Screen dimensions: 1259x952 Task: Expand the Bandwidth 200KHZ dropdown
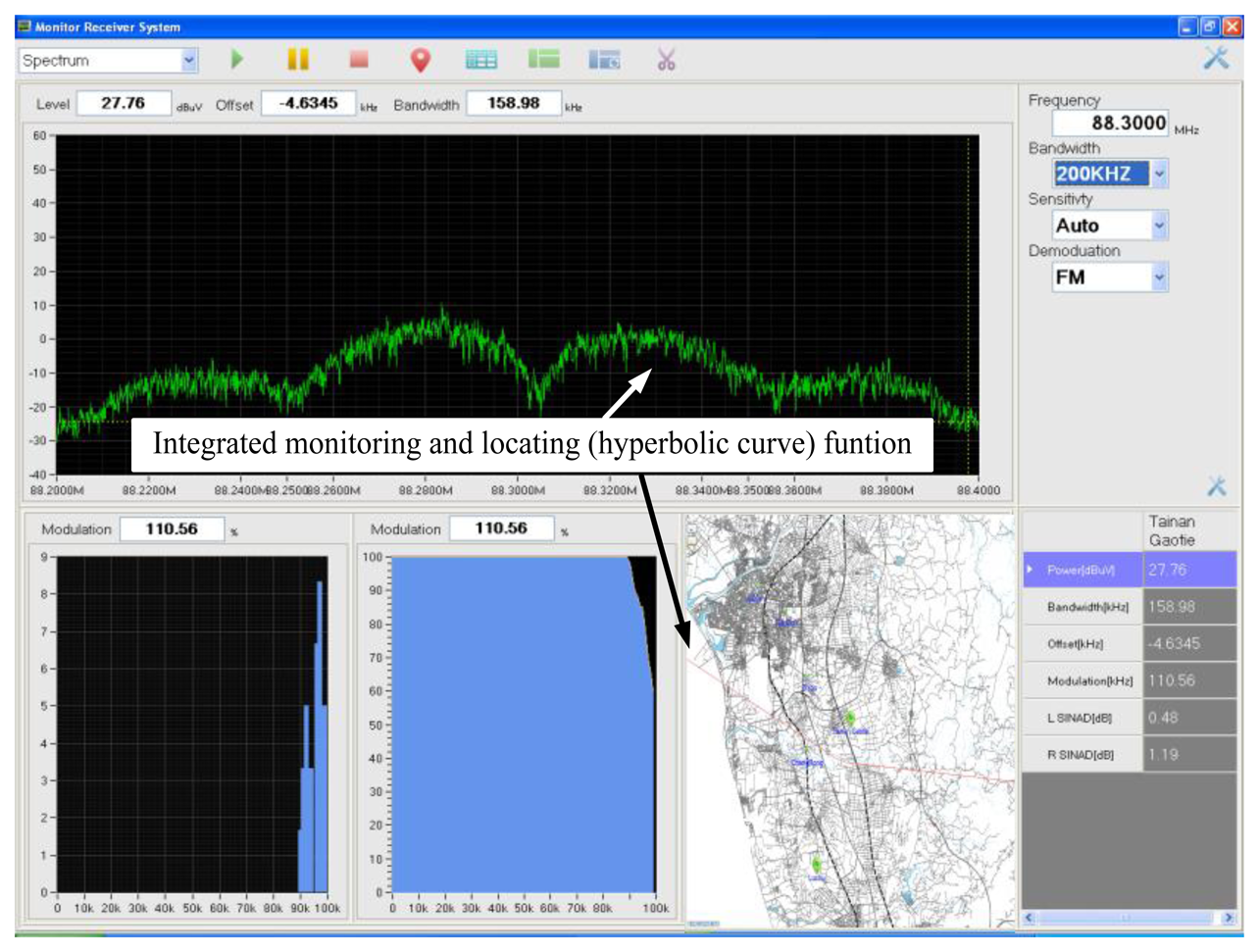click(x=1159, y=175)
